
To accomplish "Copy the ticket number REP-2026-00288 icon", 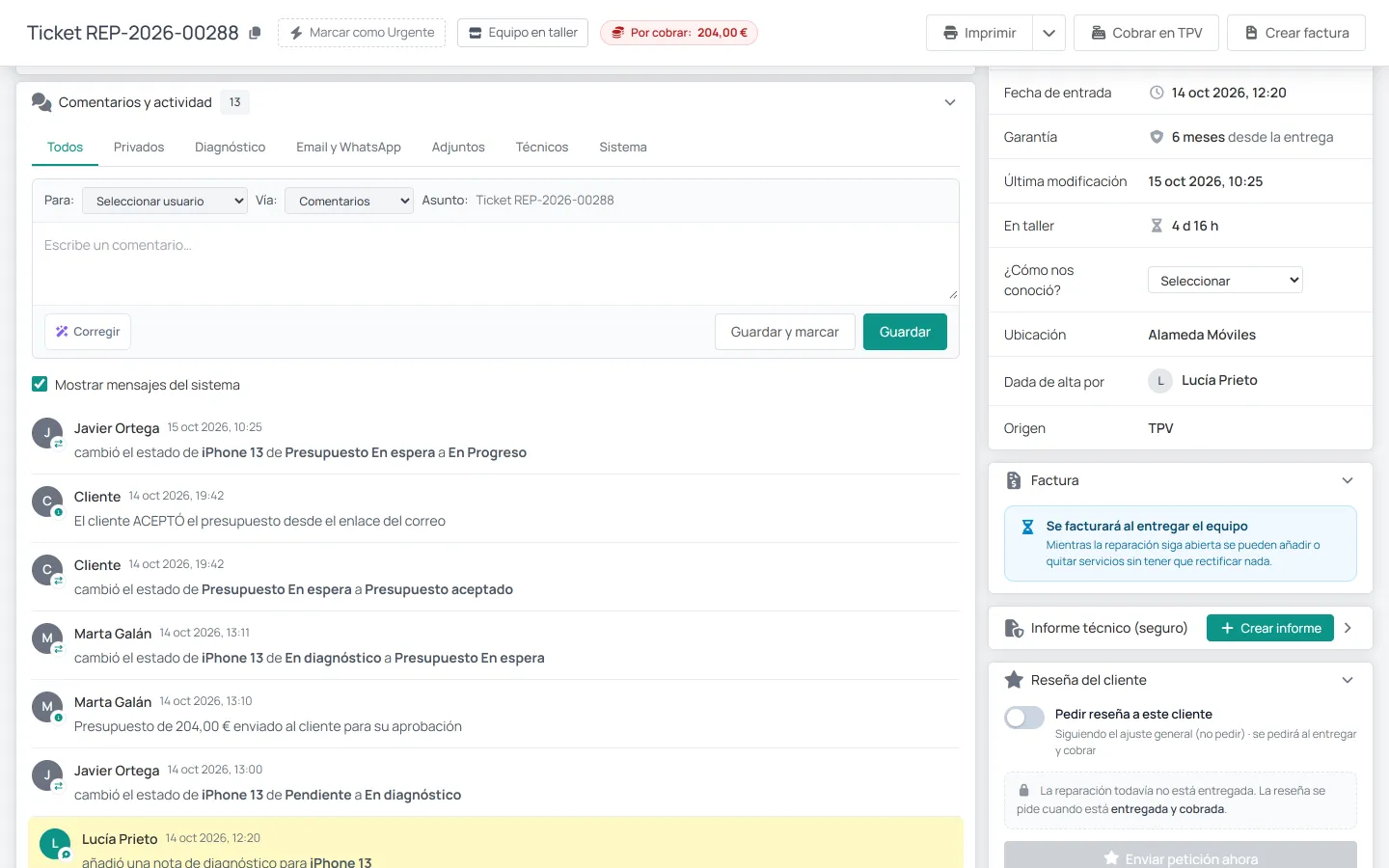I will [255, 33].
